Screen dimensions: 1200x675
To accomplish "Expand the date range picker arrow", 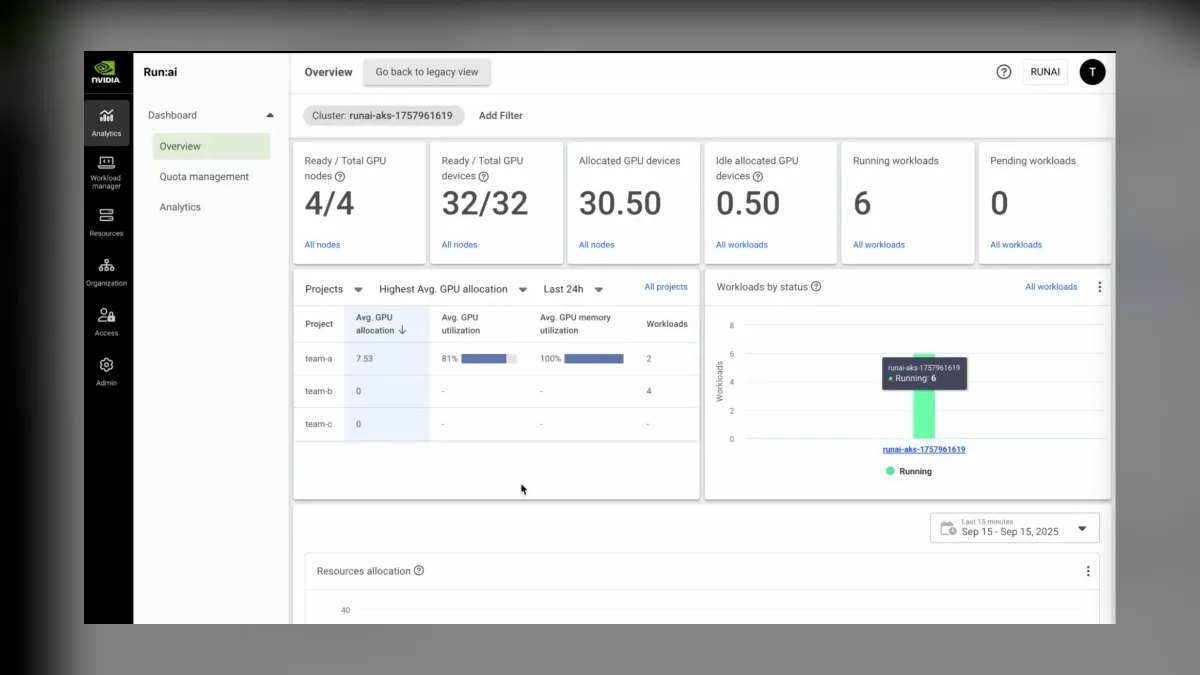I will pos(1082,528).
